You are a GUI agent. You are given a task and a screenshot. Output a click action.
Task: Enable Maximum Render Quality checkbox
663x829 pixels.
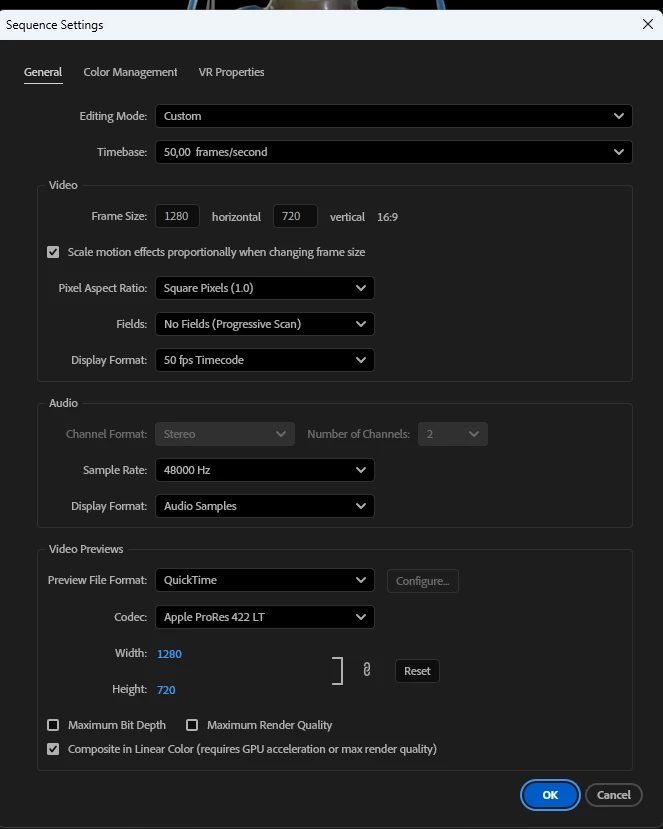(192, 725)
